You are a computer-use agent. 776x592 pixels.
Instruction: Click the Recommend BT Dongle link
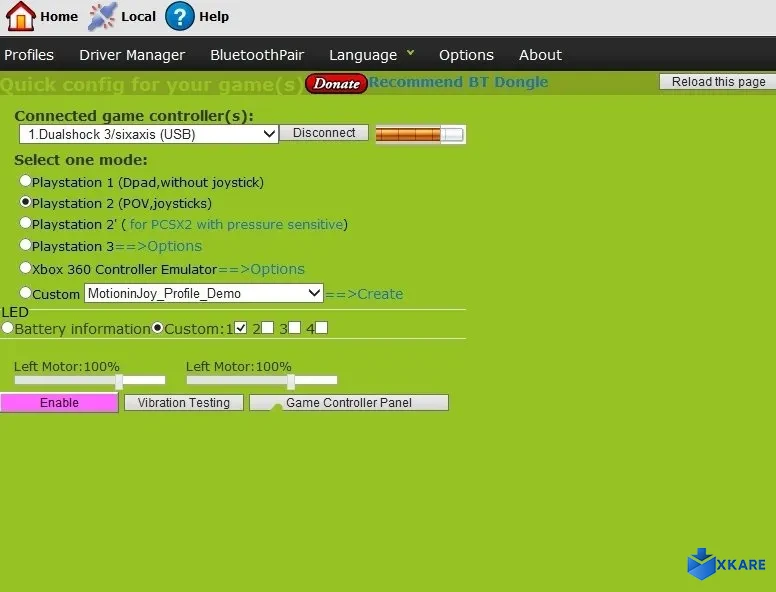(x=458, y=82)
